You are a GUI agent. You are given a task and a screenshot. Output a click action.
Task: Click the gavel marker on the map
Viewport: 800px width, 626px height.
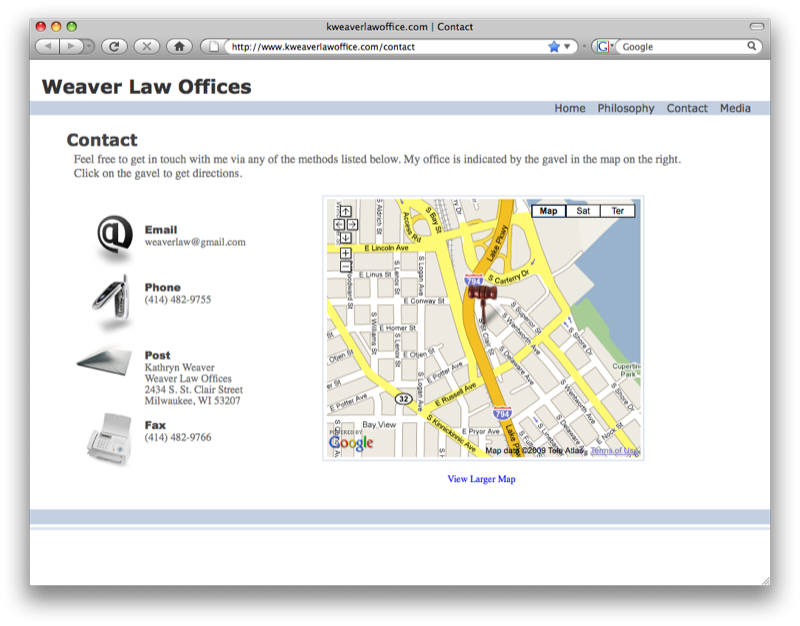tap(482, 294)
